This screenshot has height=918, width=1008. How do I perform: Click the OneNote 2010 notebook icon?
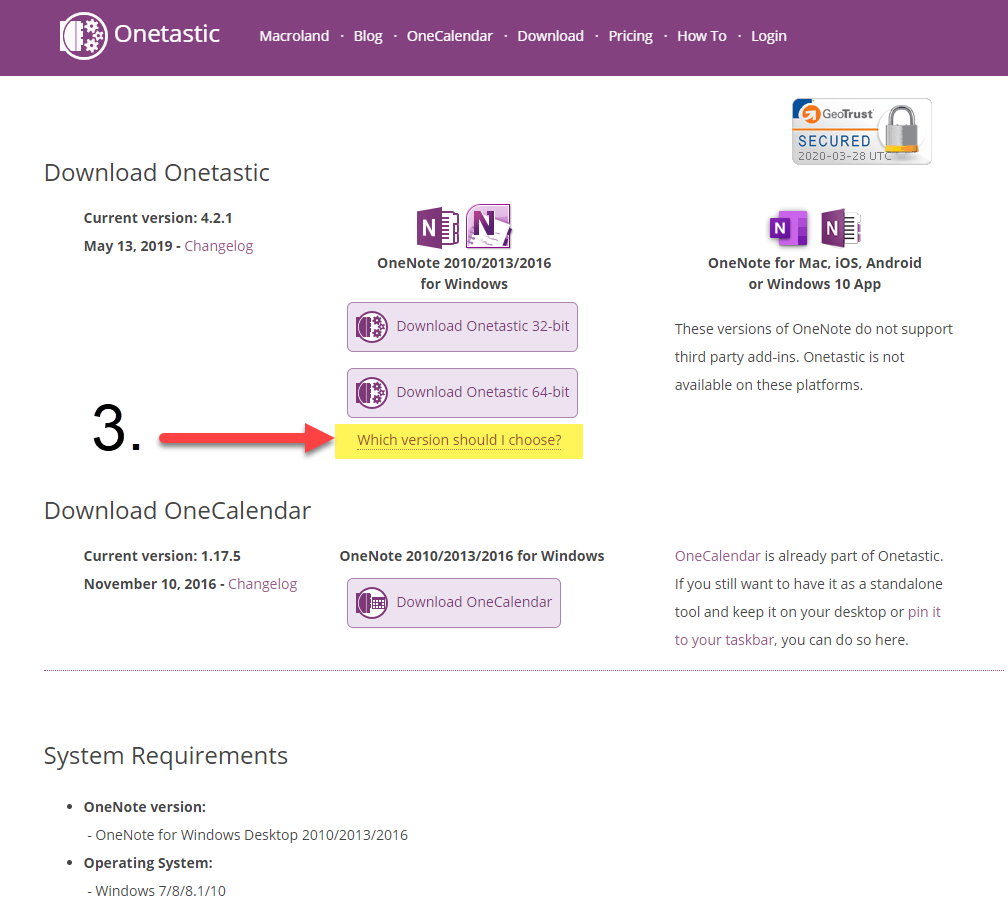pos(489,226)
